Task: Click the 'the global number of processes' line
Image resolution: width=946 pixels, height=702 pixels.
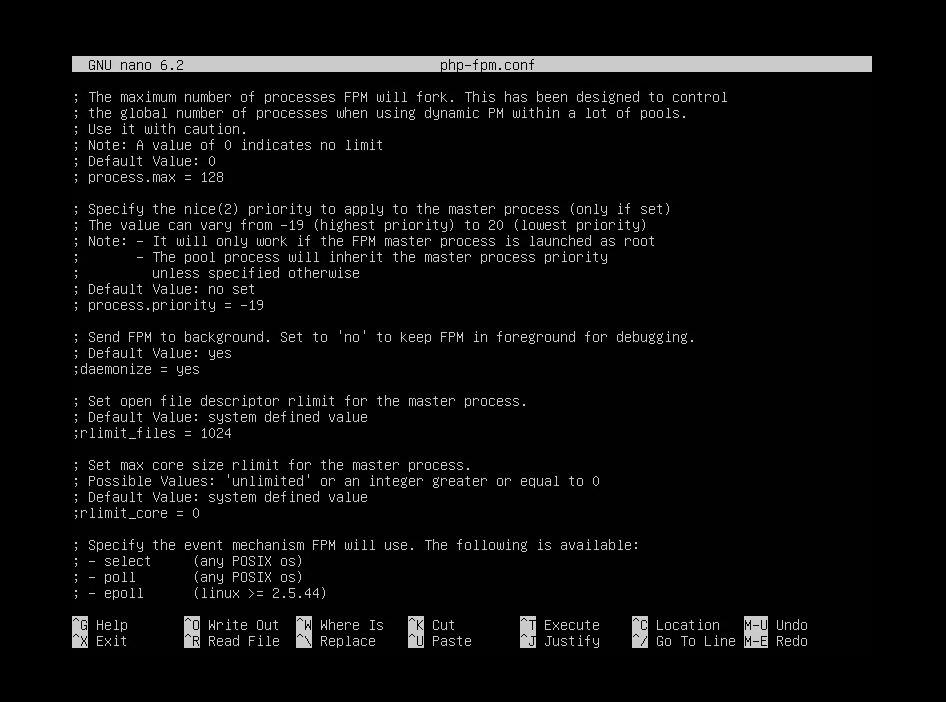Action: (x=380, y=113)
